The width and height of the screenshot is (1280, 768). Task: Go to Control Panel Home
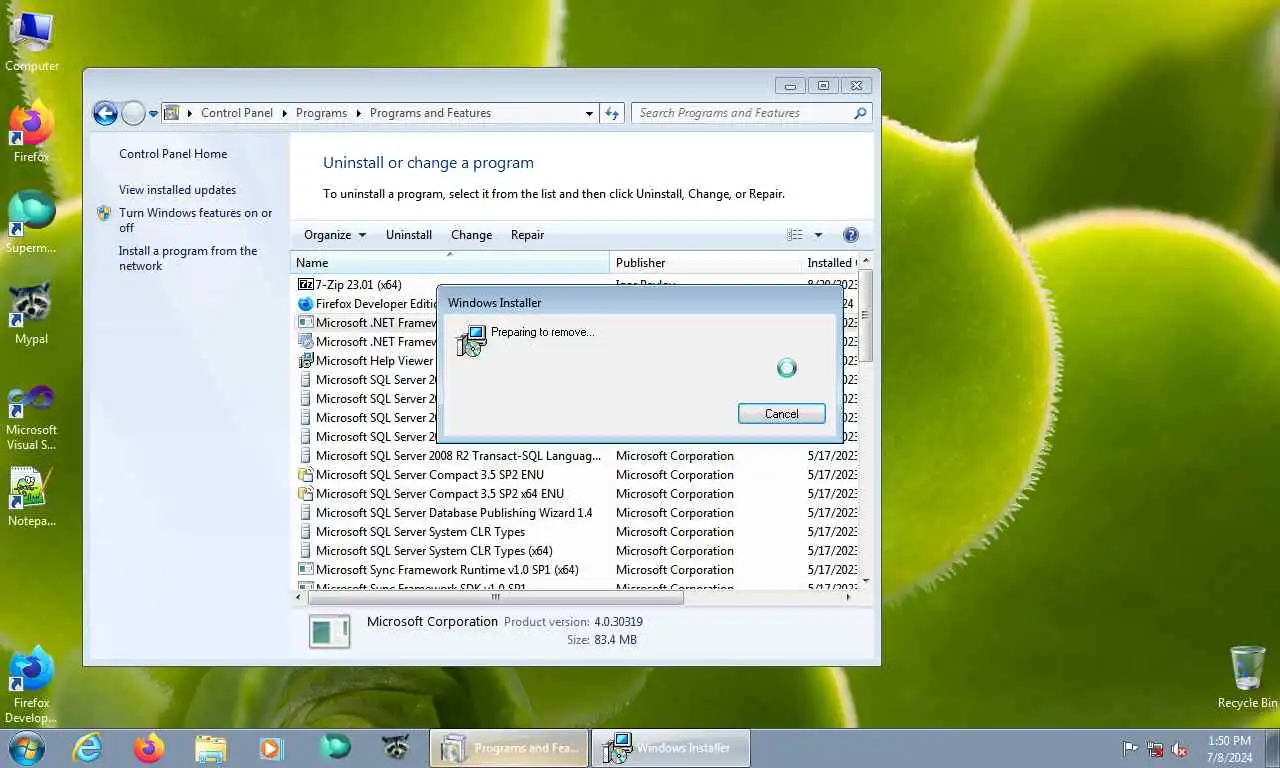point(173,154)
